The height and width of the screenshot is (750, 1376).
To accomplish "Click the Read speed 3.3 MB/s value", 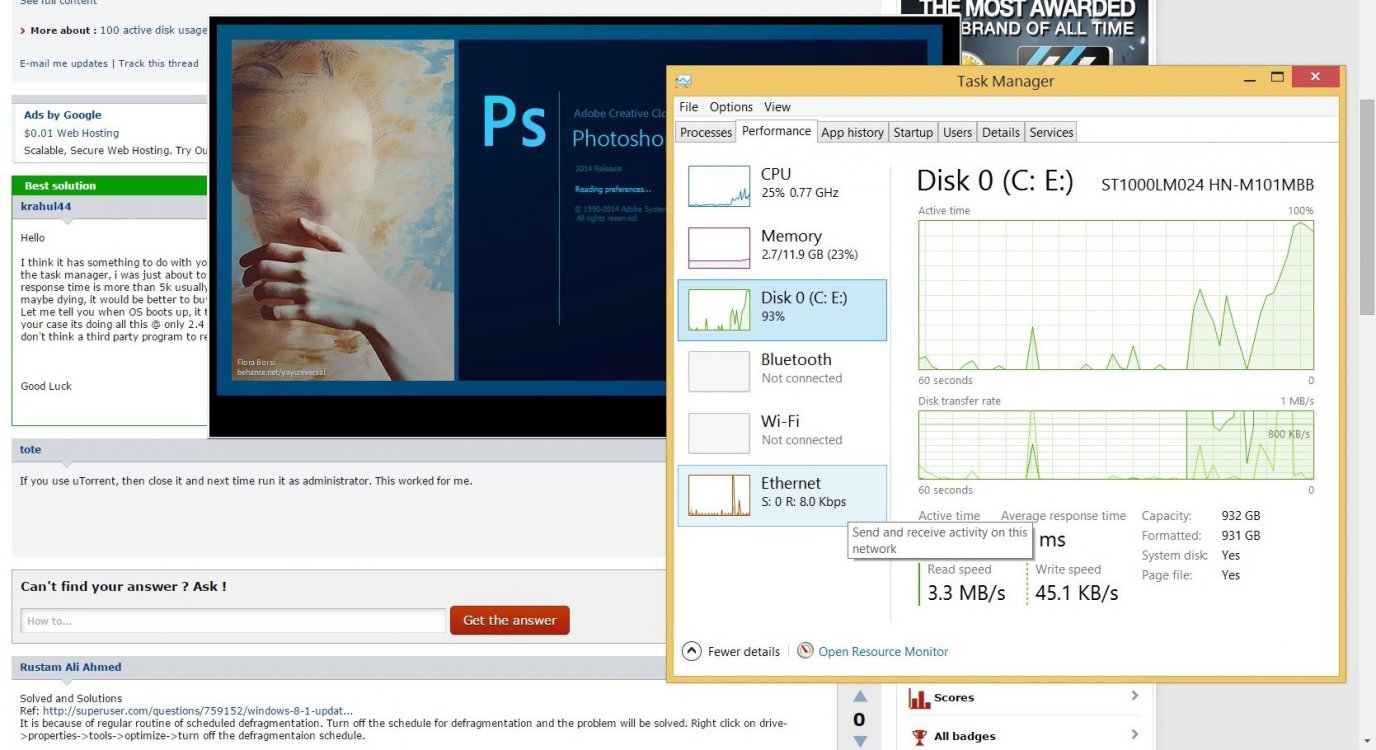I will pyautogui.click(x=966, y=593).
